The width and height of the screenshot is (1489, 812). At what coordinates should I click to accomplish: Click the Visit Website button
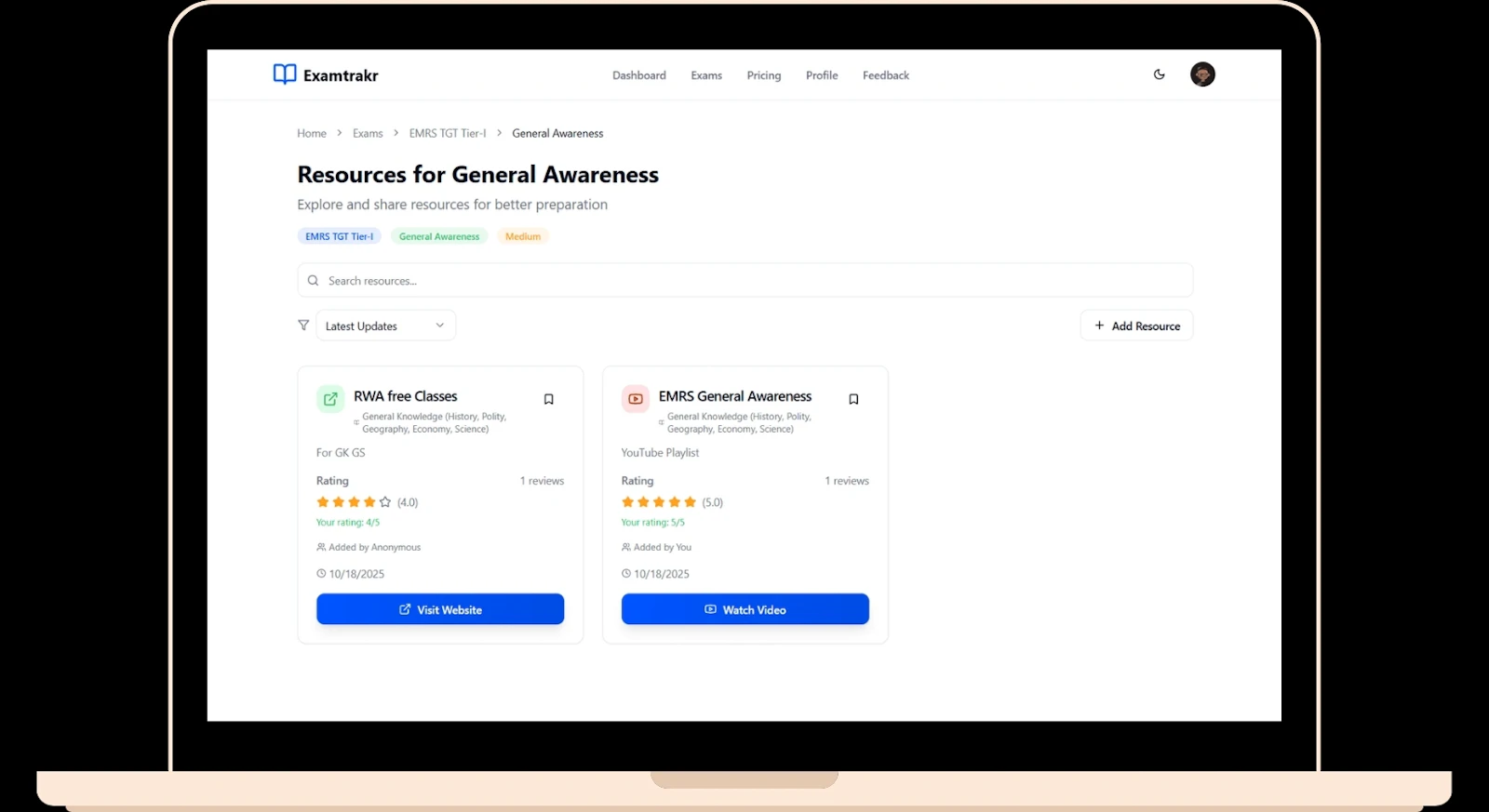(x=440, y=609)
